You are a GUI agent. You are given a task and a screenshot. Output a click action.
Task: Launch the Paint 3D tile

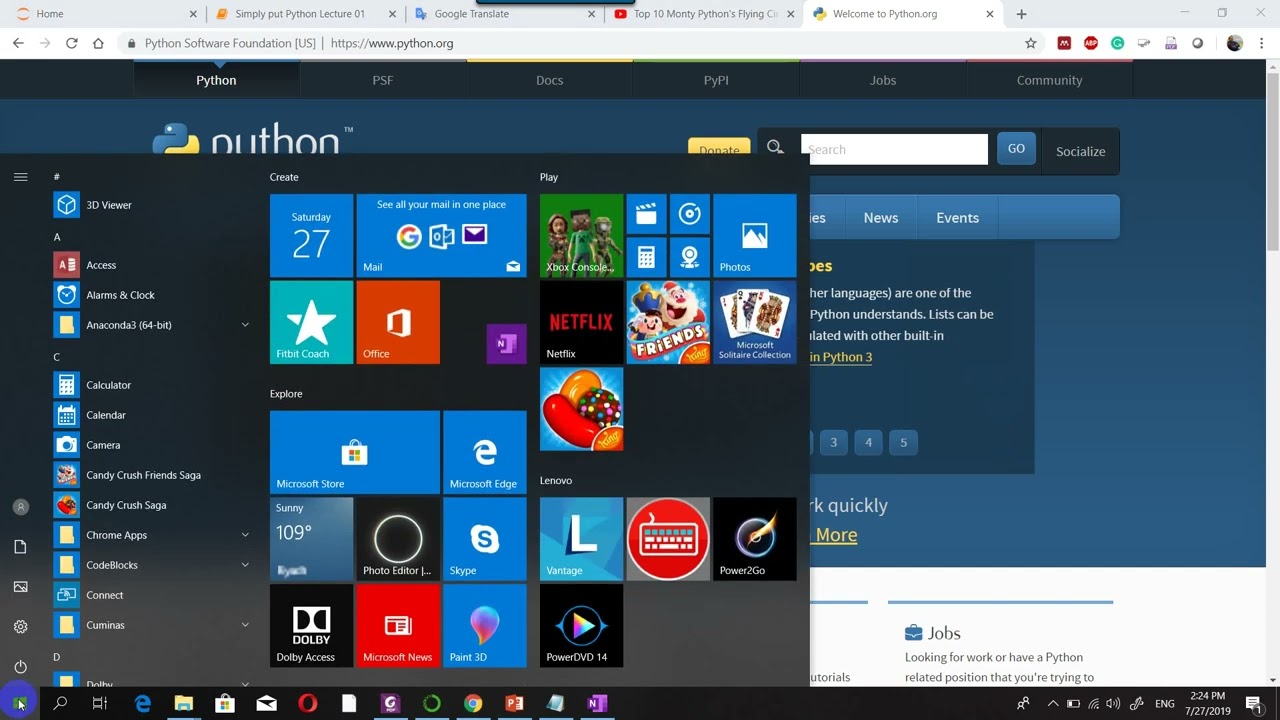pyautogui.click(x=485, y=626)
